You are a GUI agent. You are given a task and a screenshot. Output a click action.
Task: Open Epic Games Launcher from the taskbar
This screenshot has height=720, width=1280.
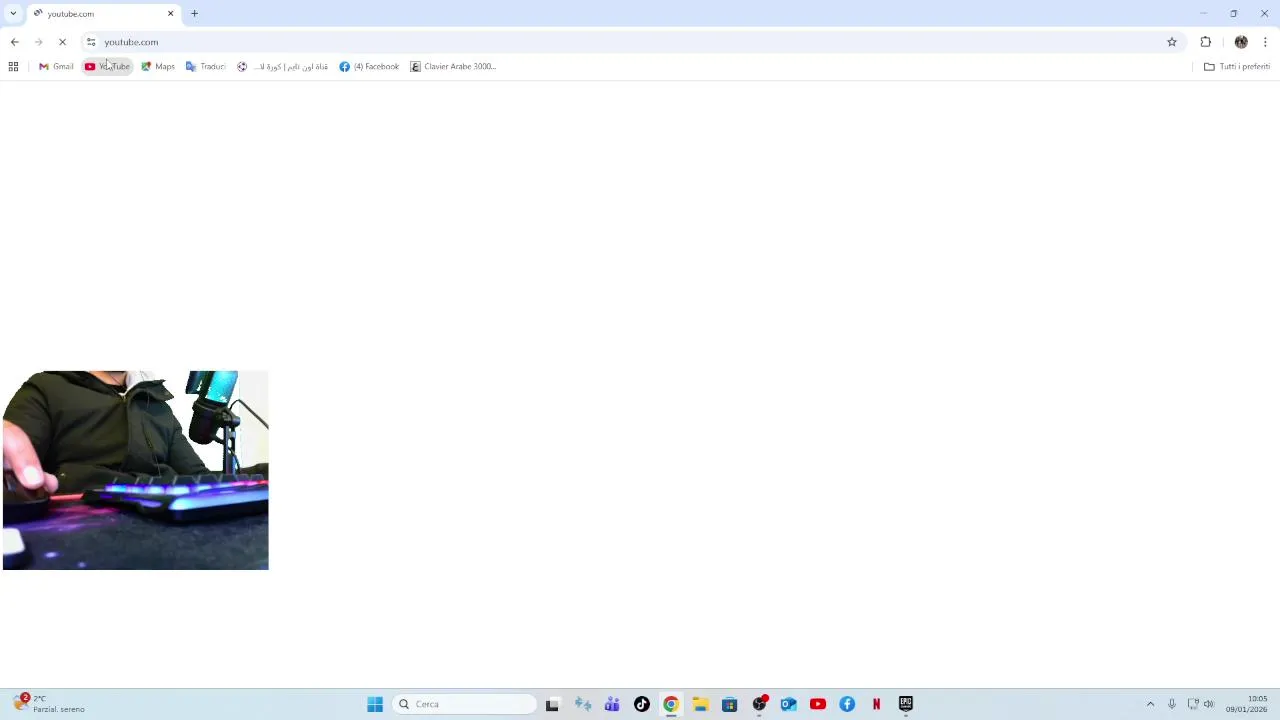click(x=906, y=704)
